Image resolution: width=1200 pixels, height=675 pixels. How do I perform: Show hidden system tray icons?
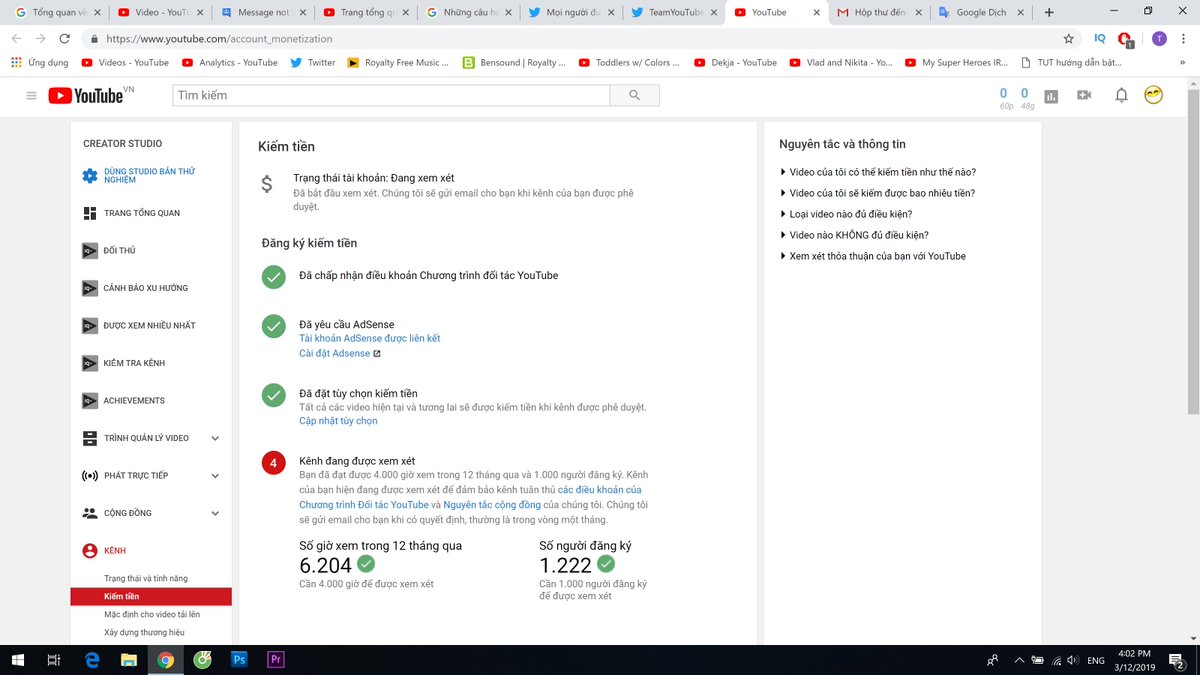click(x=1019, y=660)
